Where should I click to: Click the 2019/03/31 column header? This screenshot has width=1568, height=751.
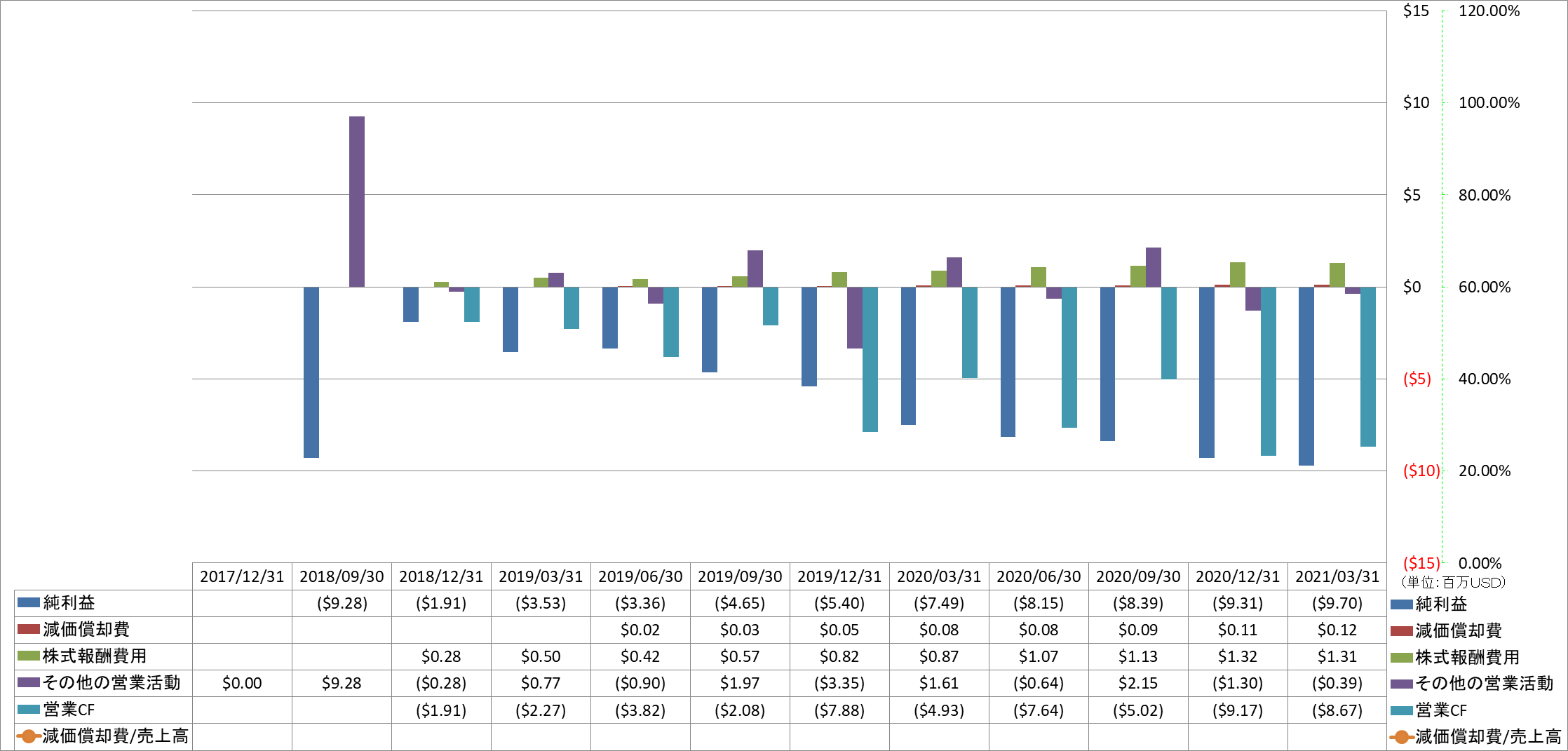541,576
